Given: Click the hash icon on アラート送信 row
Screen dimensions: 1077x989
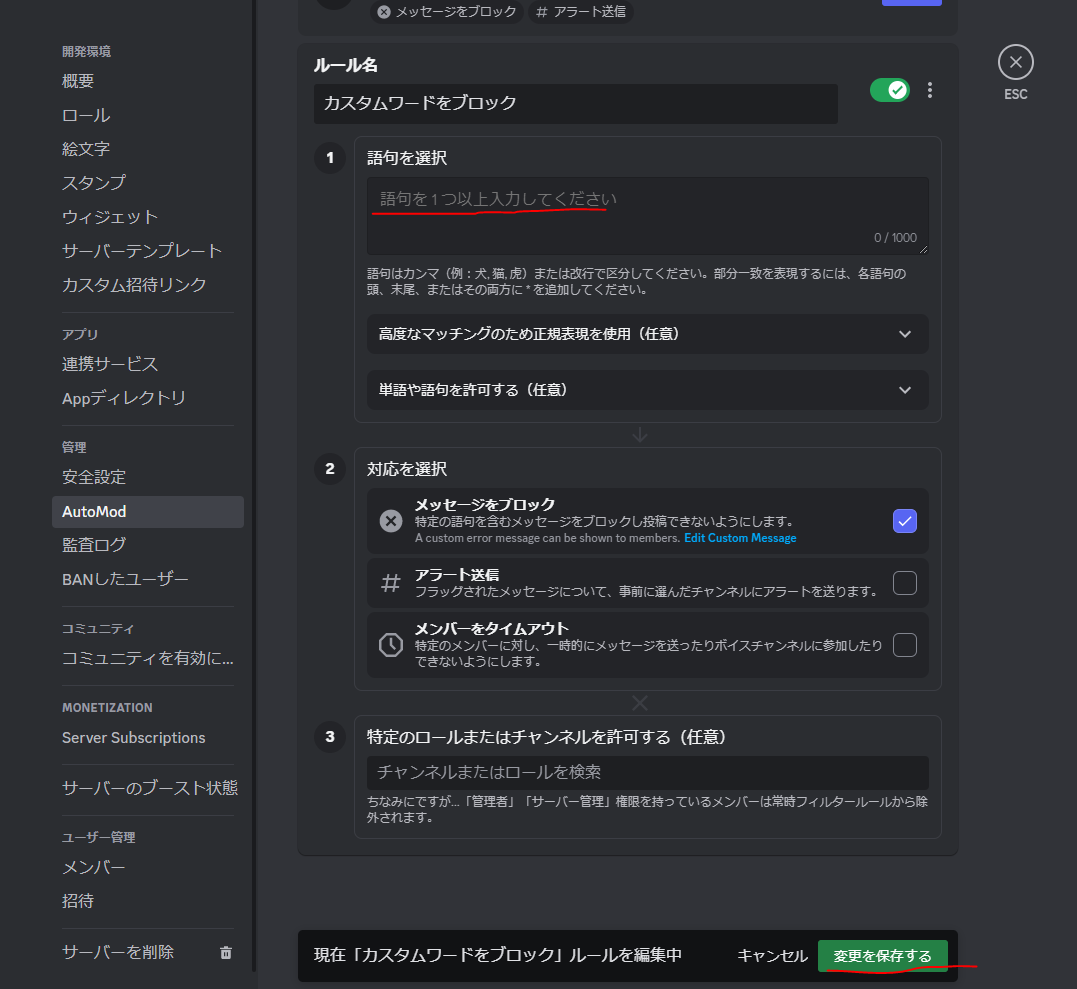Looking at the screenshot, I should (x=391, y=583).
